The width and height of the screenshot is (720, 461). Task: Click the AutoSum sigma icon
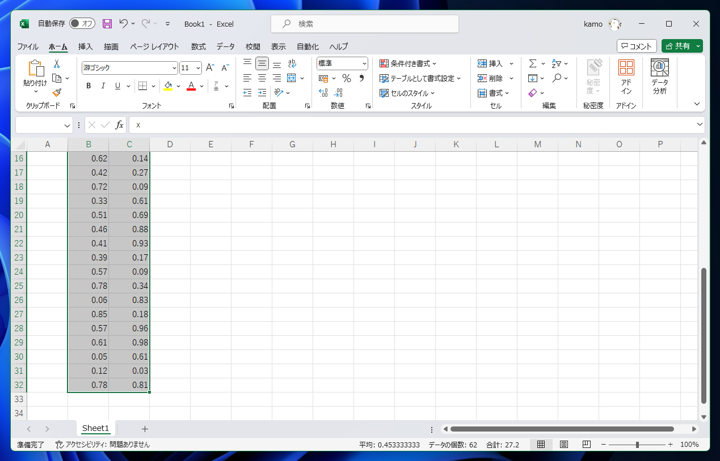(532, 63)
